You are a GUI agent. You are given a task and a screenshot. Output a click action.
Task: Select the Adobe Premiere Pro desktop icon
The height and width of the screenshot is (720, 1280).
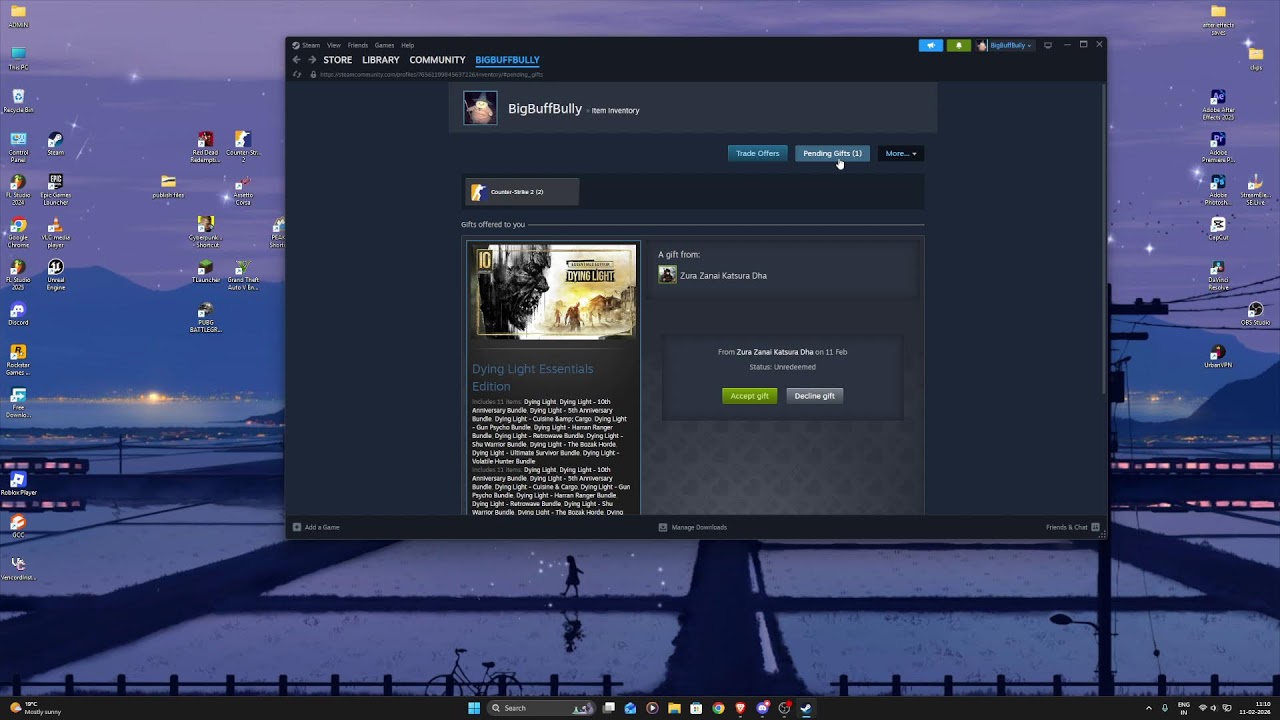pyautogui.click(x=1218, y=147)
